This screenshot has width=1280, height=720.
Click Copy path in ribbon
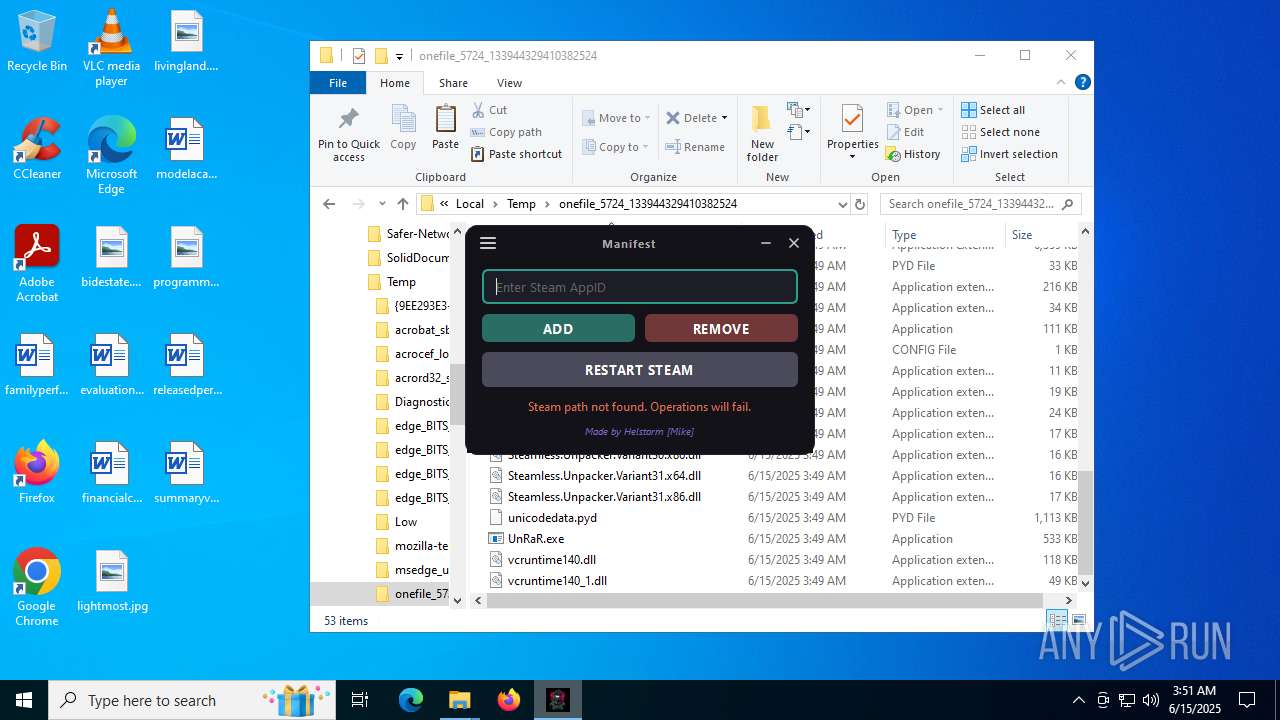[506, 132]
